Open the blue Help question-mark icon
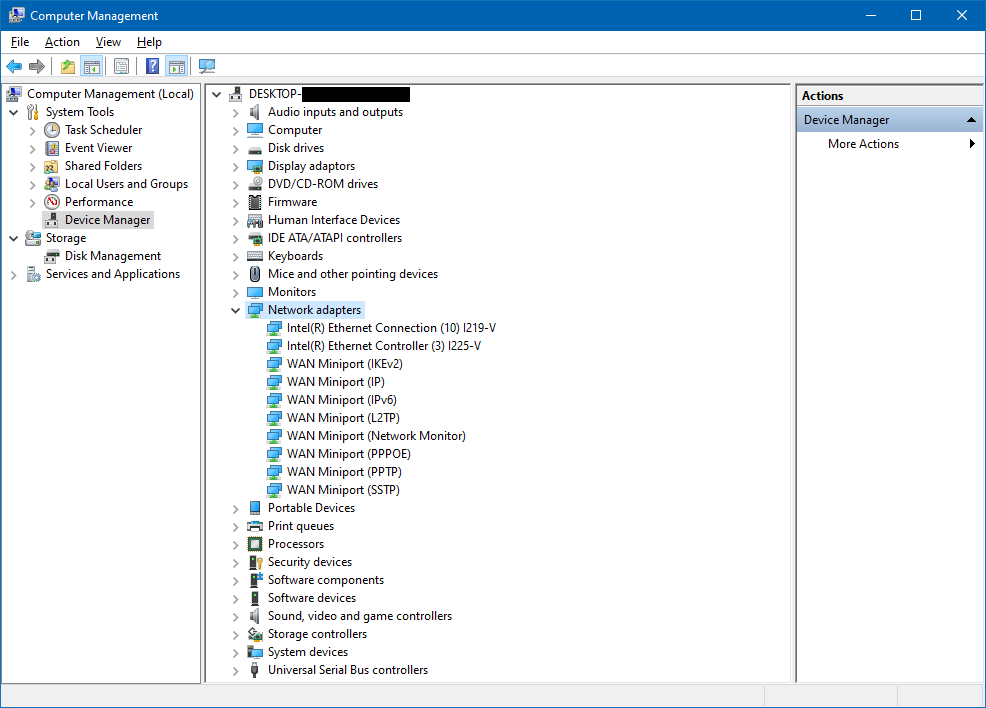The height and width of the screenshot is (708, 986). [x=152, y=66]
